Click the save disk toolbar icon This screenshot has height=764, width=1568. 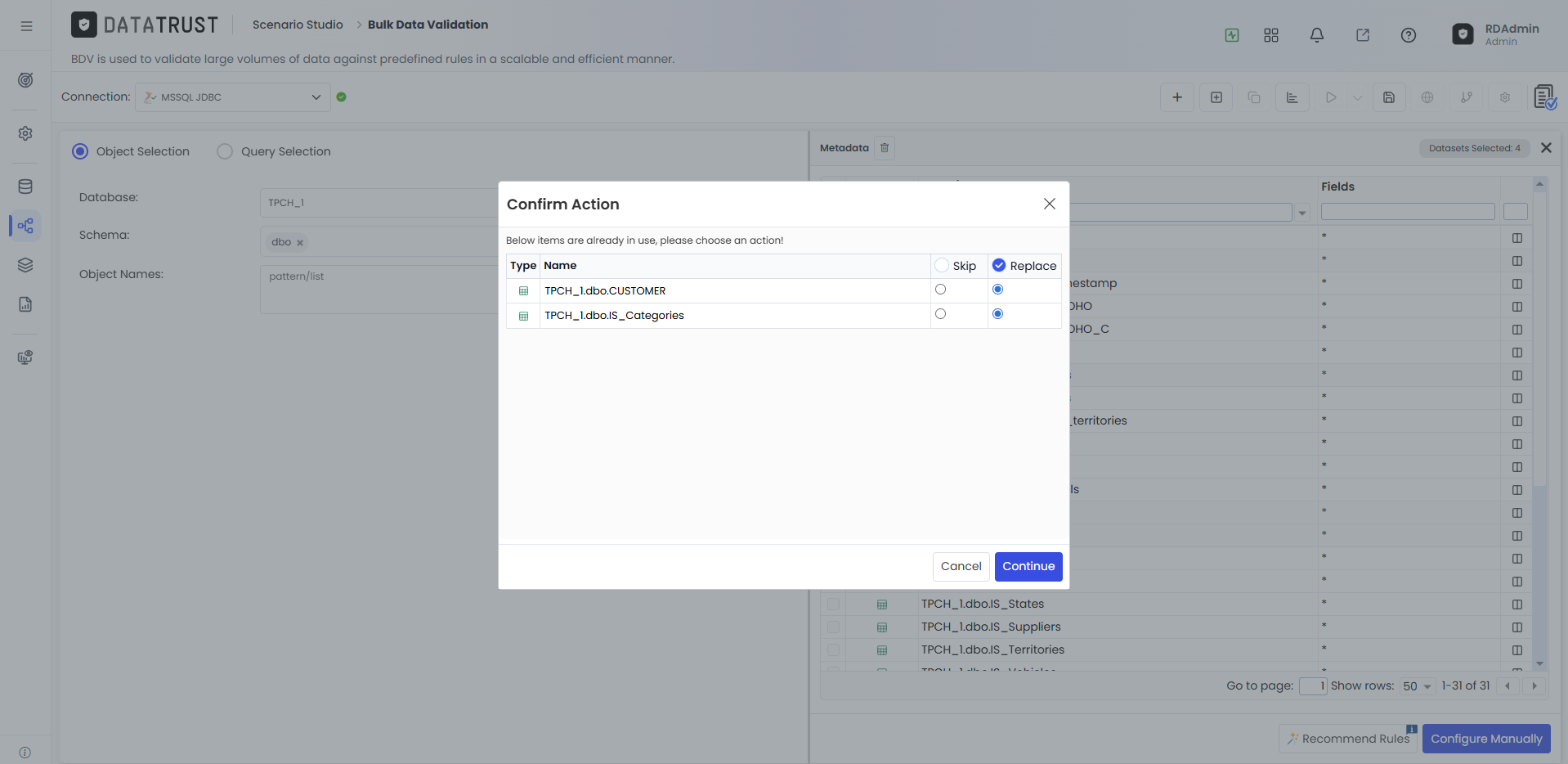tap(1389, 97)
